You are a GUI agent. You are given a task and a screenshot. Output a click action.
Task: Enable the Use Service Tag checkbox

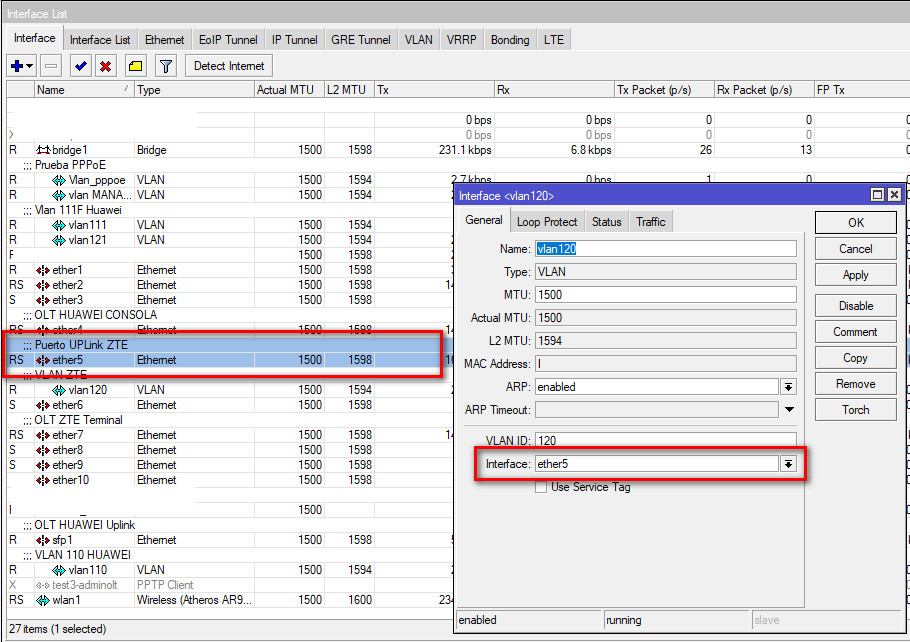point(541,487)
